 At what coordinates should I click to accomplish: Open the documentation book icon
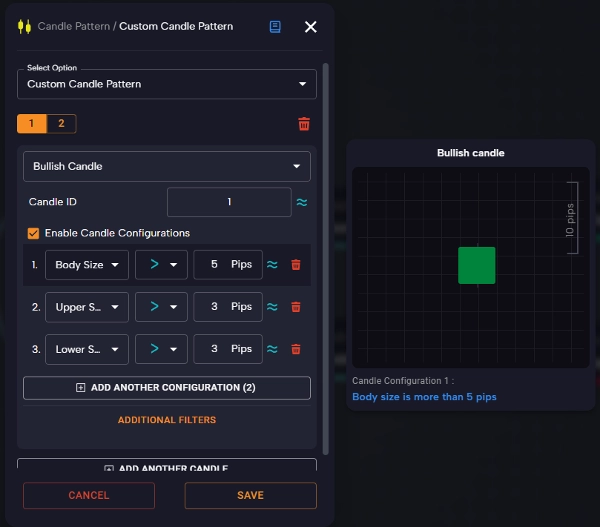275,27
